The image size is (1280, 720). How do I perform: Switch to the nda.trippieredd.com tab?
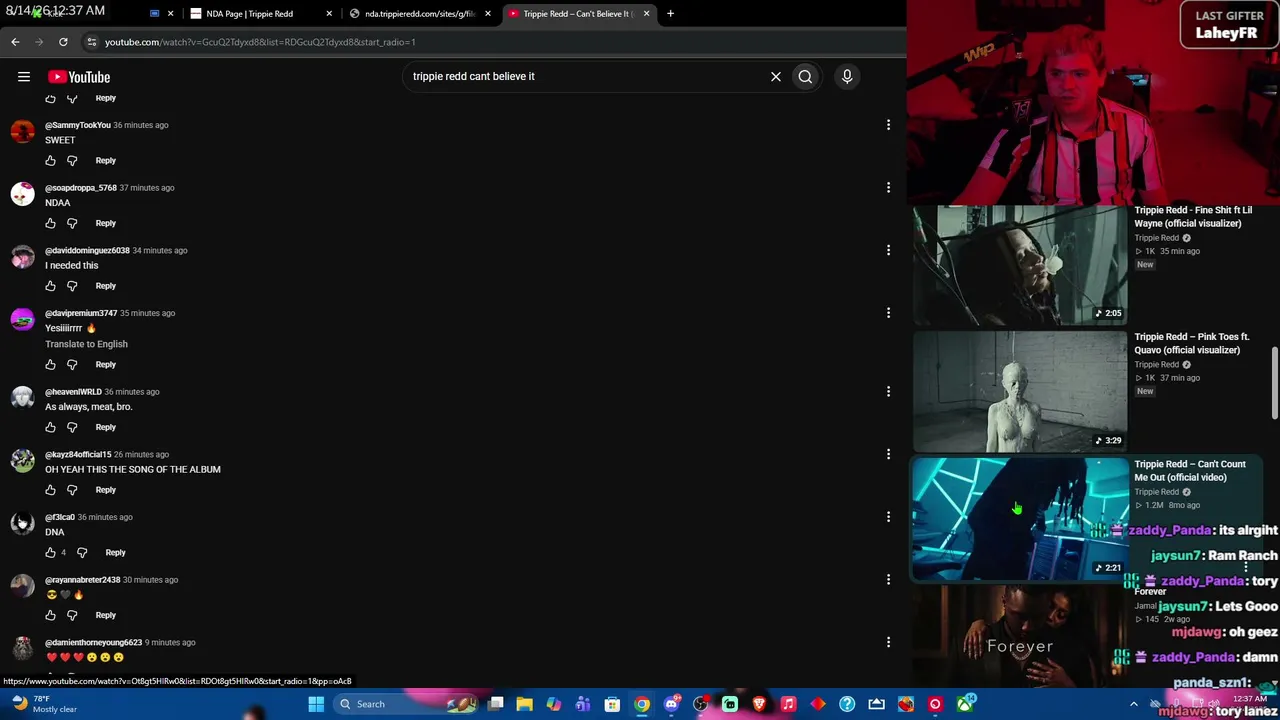click(419, 14)
